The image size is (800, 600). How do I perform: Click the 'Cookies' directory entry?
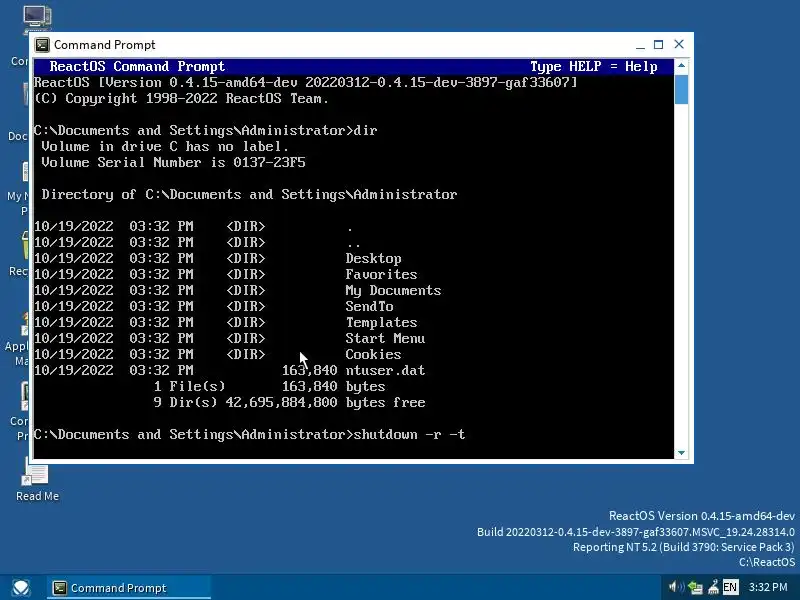click(x=373, y=354)
